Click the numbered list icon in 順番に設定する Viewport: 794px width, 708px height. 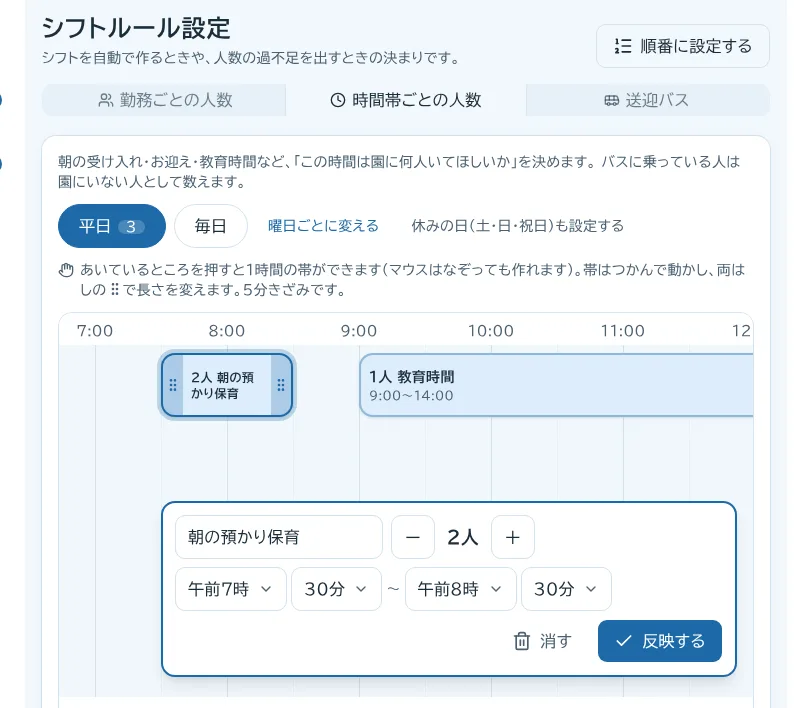[623, 46]
